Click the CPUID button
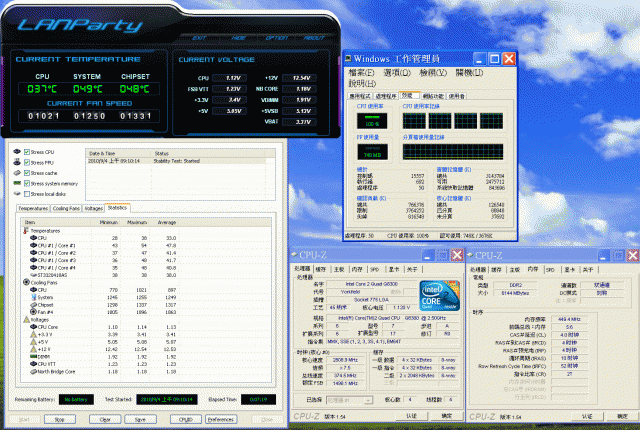This screenshot has width=640, height=430. (x=186, y=419)
